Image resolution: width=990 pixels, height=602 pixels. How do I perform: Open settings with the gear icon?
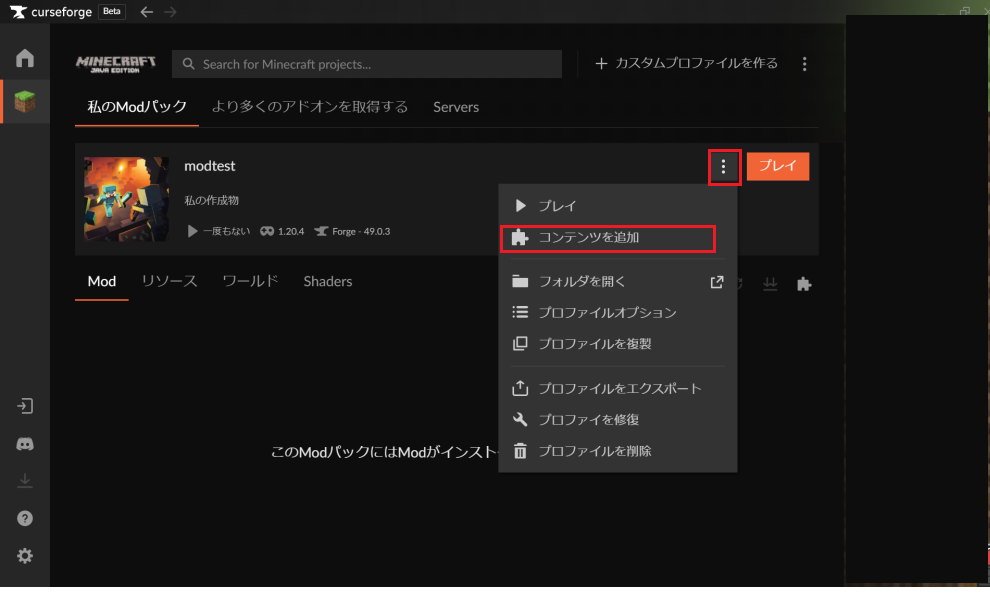coord(25,556)
